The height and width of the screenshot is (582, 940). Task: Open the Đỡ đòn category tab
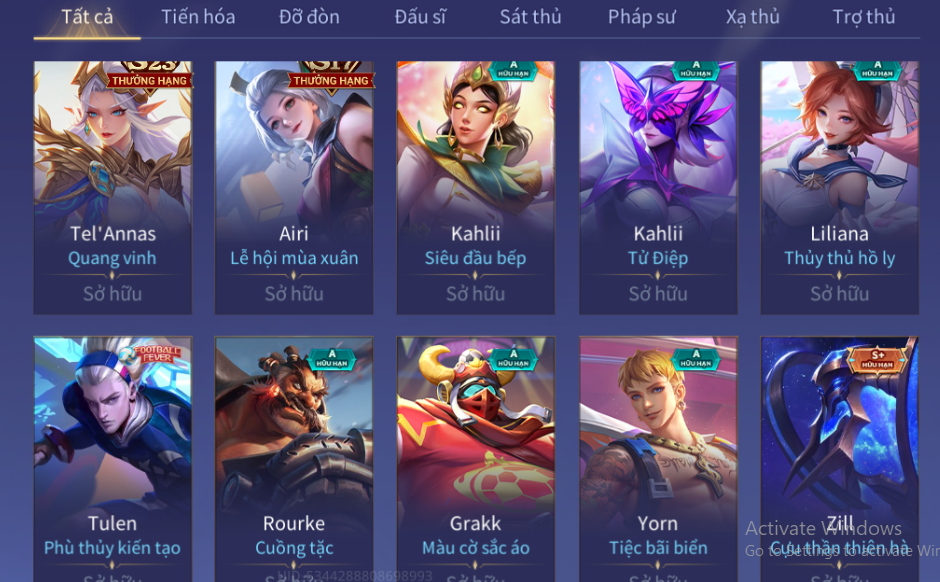309,17
